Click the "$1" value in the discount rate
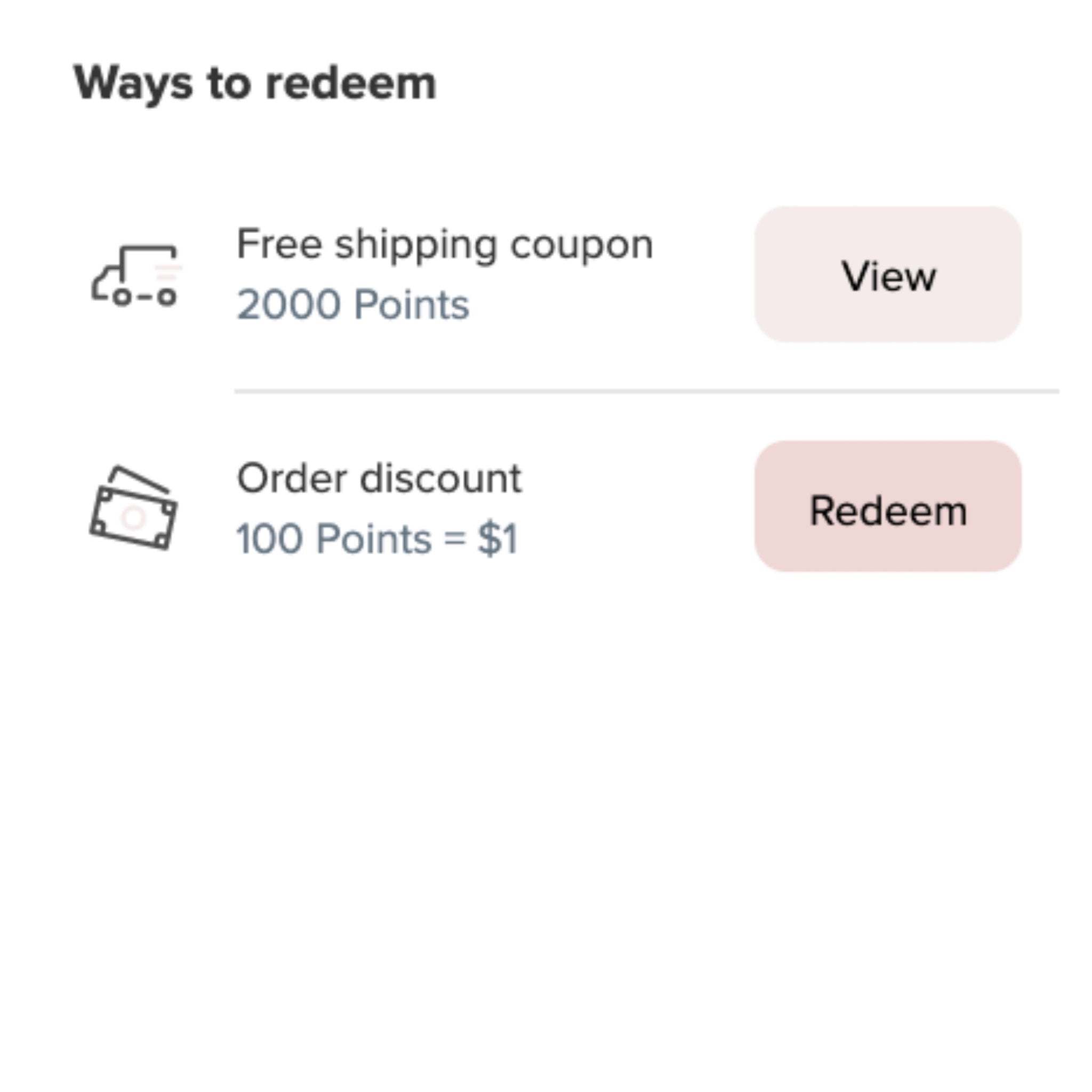 pyautogui.click(x=498, y=539)
